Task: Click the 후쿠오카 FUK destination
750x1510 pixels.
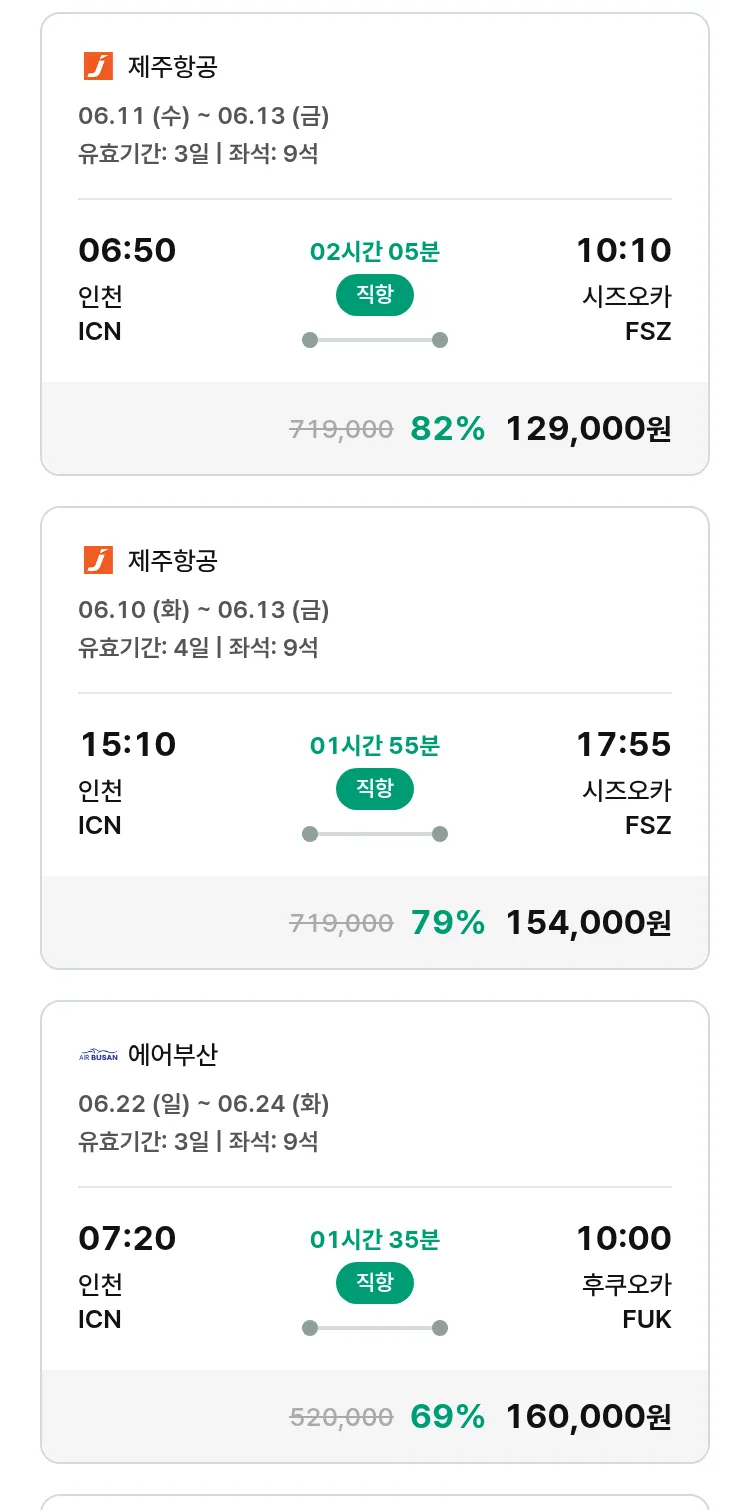Action: [626, 1301]
